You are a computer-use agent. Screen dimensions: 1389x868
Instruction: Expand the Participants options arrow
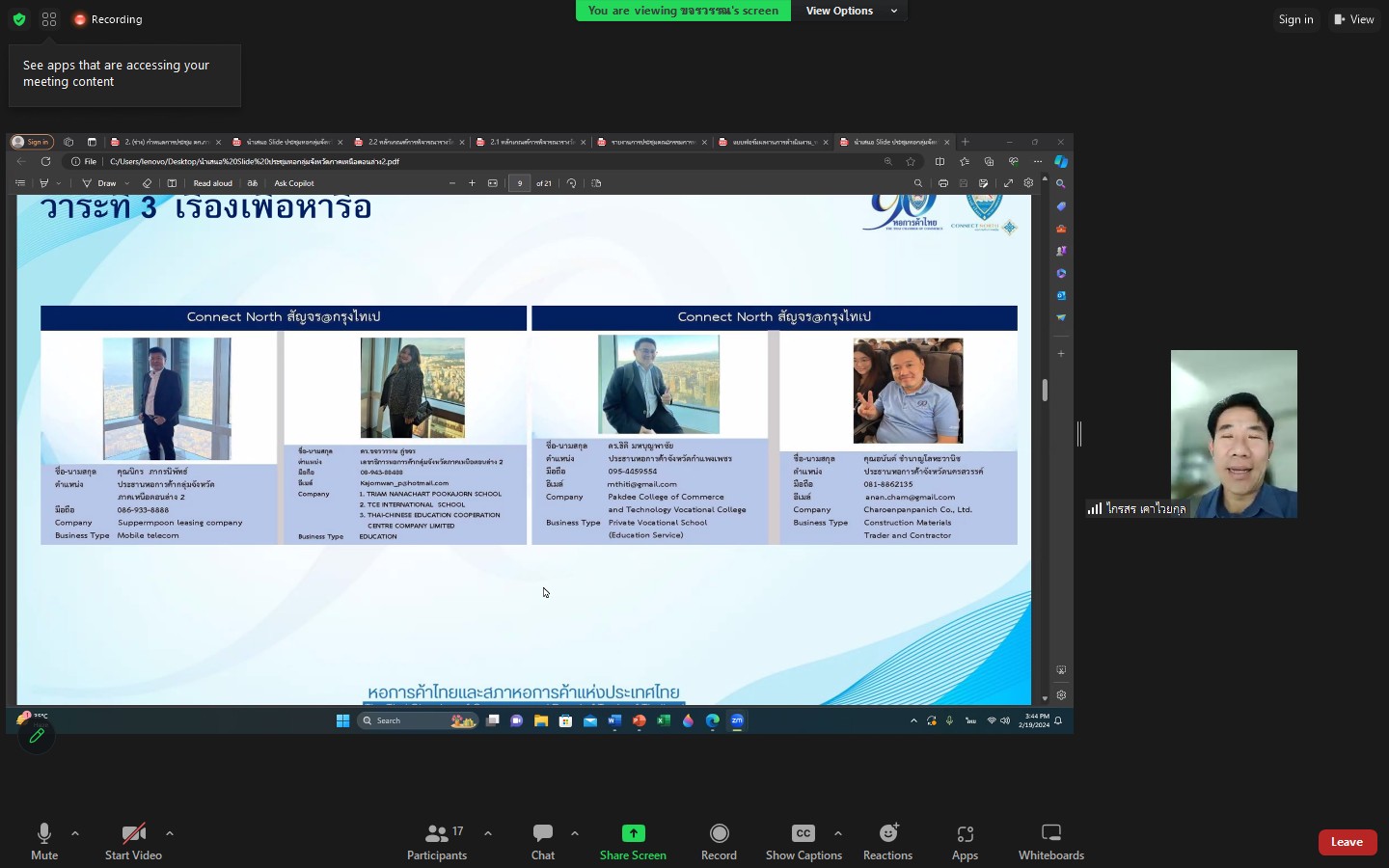tap(488, 833)
